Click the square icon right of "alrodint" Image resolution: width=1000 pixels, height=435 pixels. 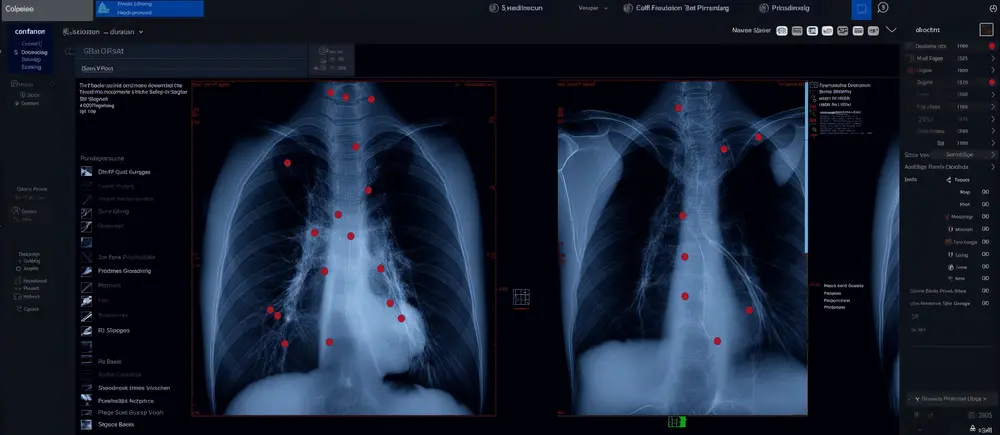[x=986, y=29]
